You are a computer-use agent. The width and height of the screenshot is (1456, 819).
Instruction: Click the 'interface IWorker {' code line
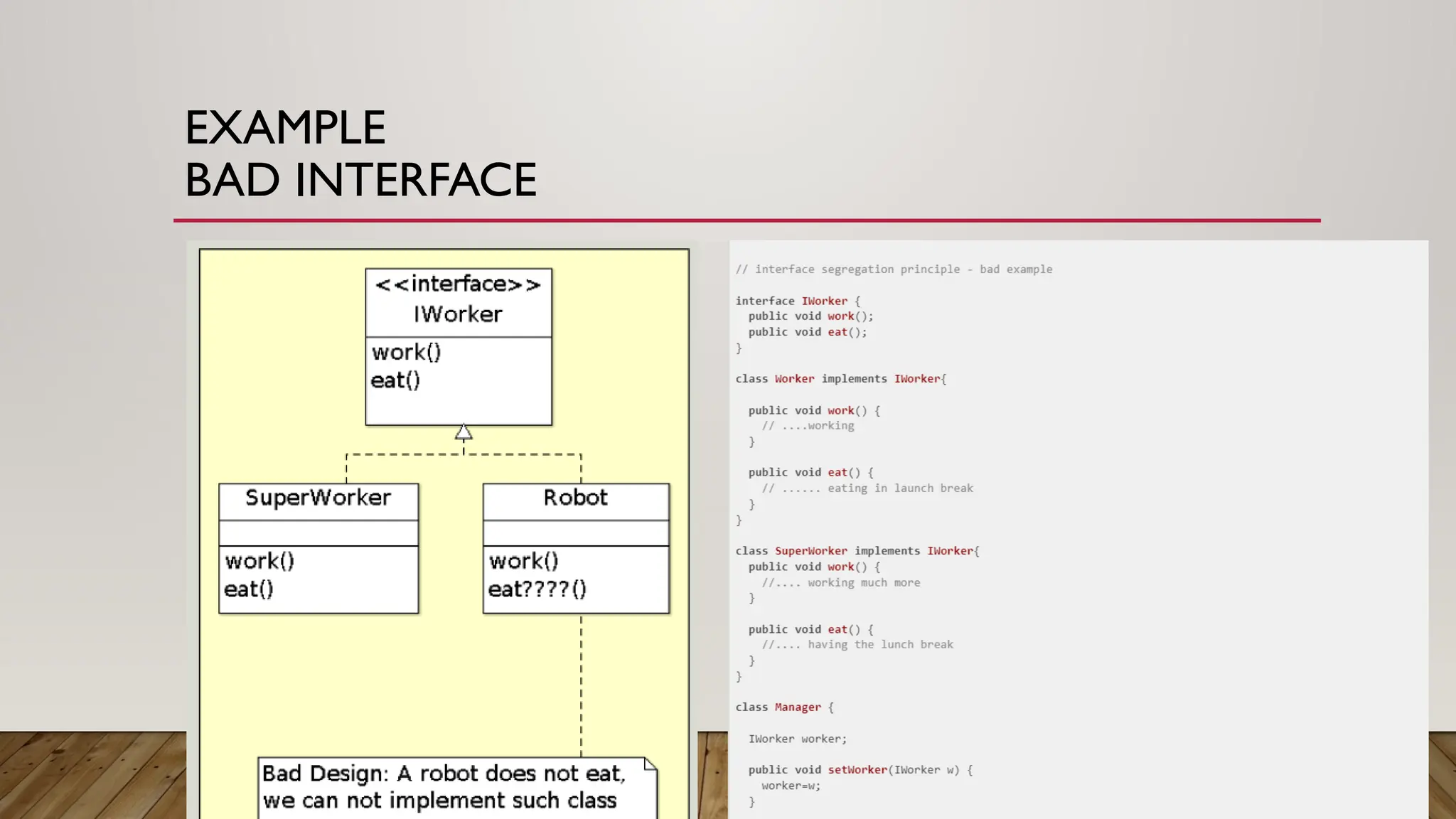[x=798, y=301]
